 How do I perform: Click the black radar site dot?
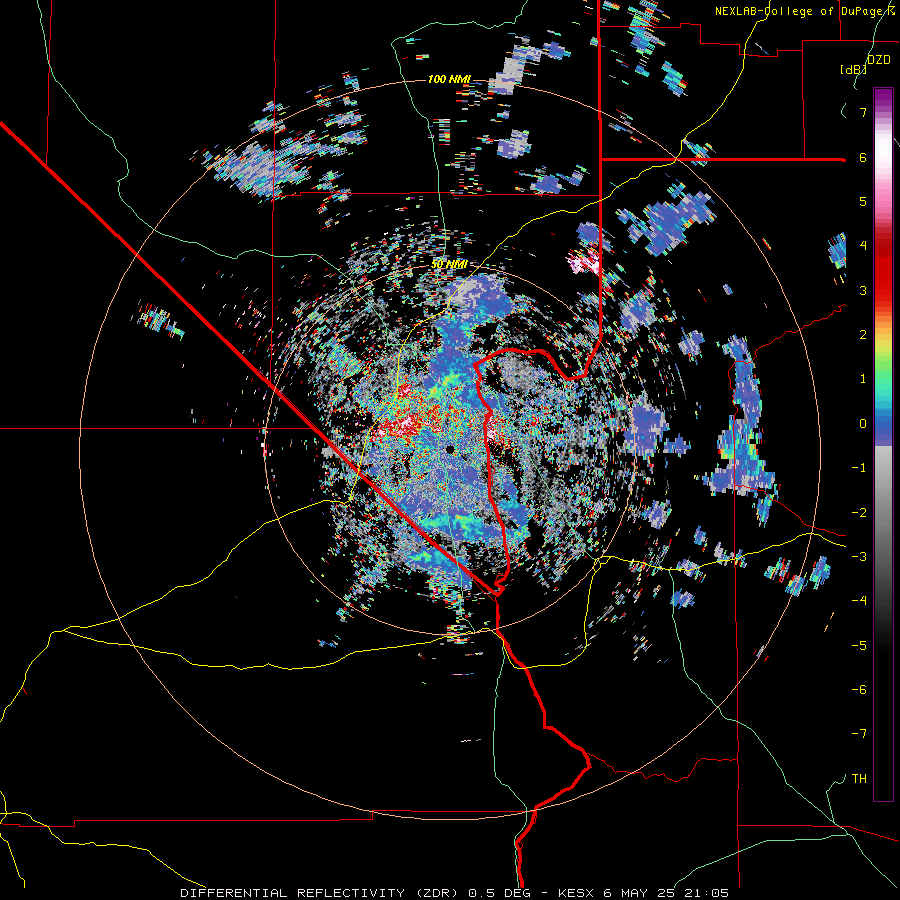pyautogui.click(x=451, y=449)
